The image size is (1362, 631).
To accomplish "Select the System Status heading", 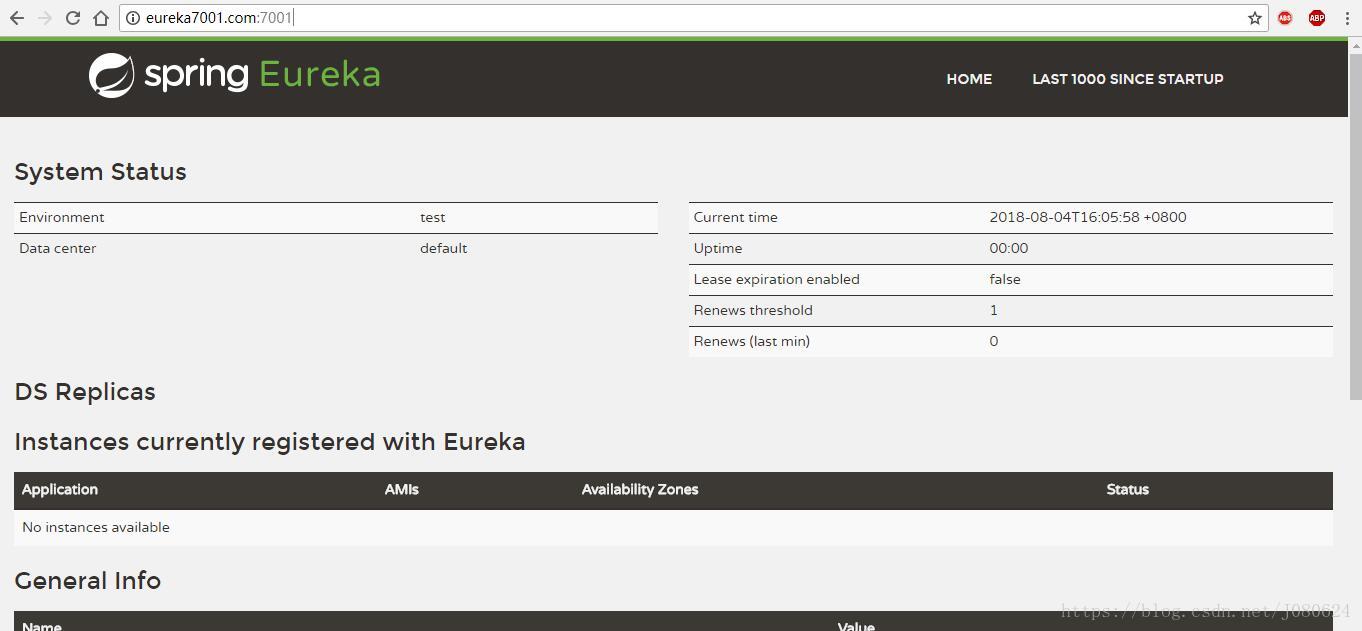I will click(x=101, y=172).
